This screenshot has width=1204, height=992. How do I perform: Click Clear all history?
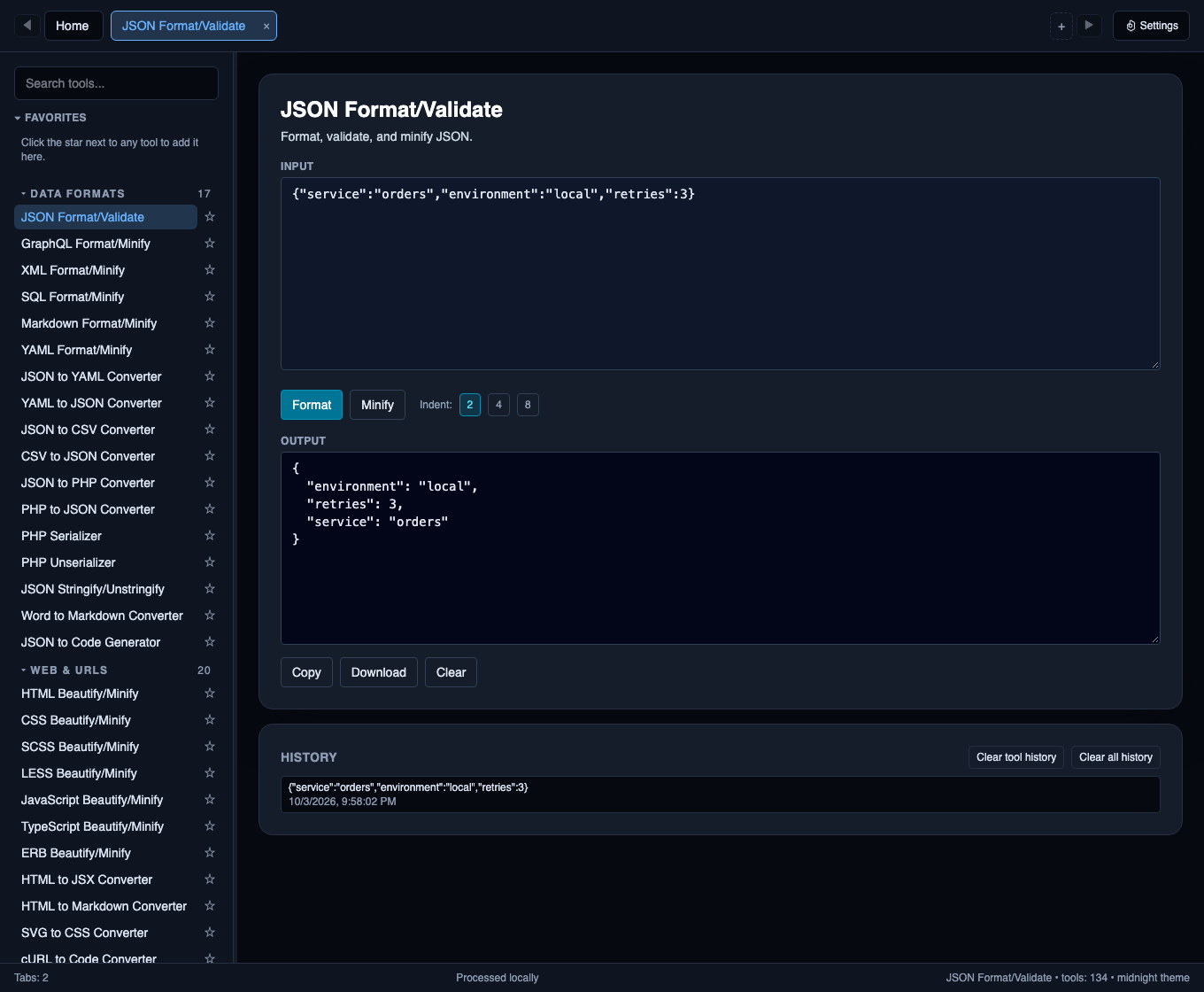point(1115,757)
